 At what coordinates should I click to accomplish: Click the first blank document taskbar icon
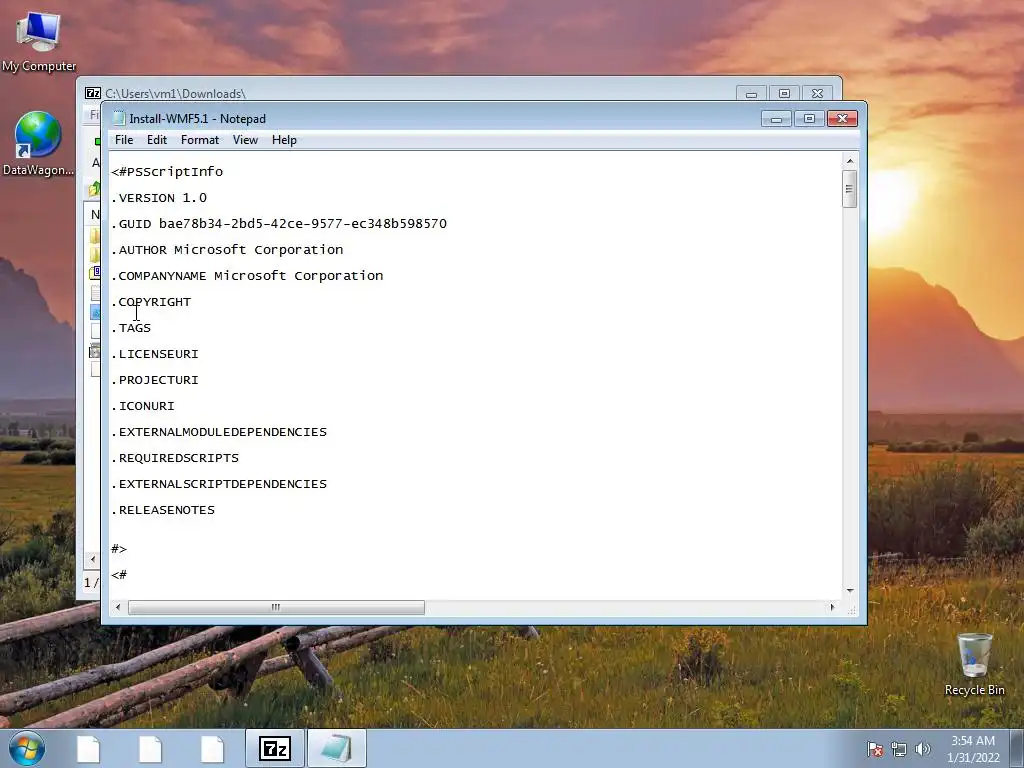[x=88, y=749]
